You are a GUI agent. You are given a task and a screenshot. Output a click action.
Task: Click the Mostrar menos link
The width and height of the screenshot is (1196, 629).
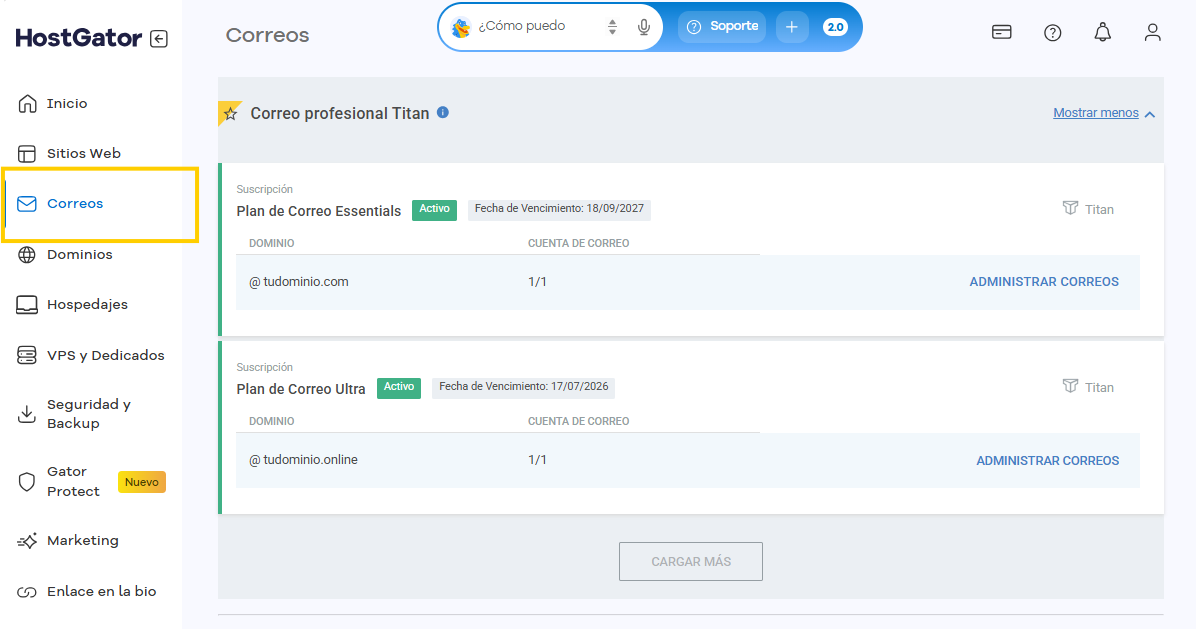[x=1095, y=113]
